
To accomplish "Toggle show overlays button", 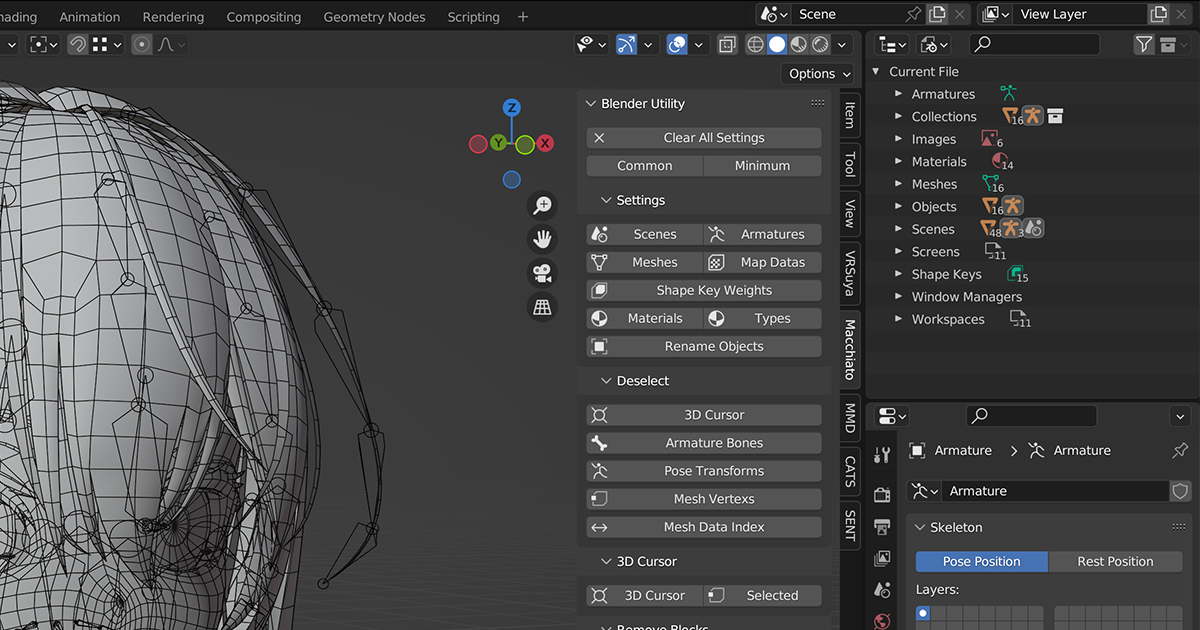I will [x=677, y=44].
